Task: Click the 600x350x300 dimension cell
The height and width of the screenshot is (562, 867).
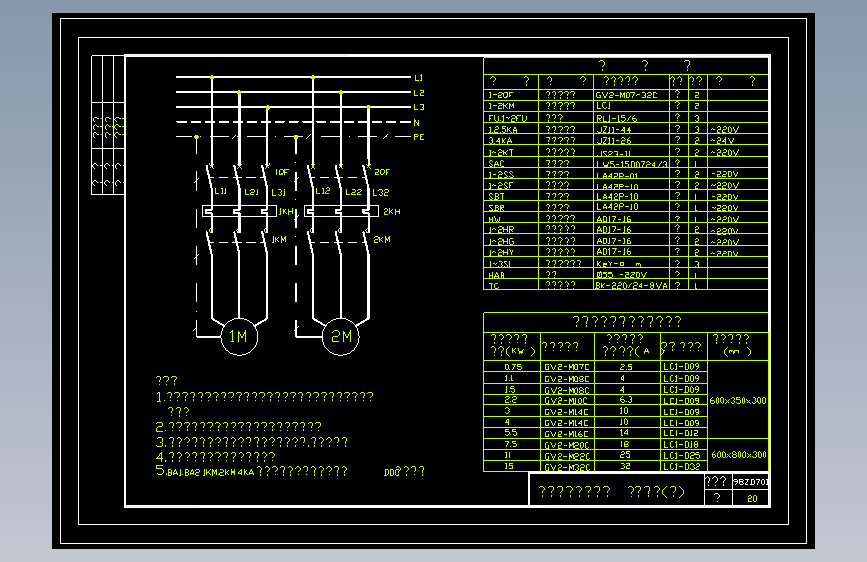Action: pyautogui.click(x=738, y=400)
